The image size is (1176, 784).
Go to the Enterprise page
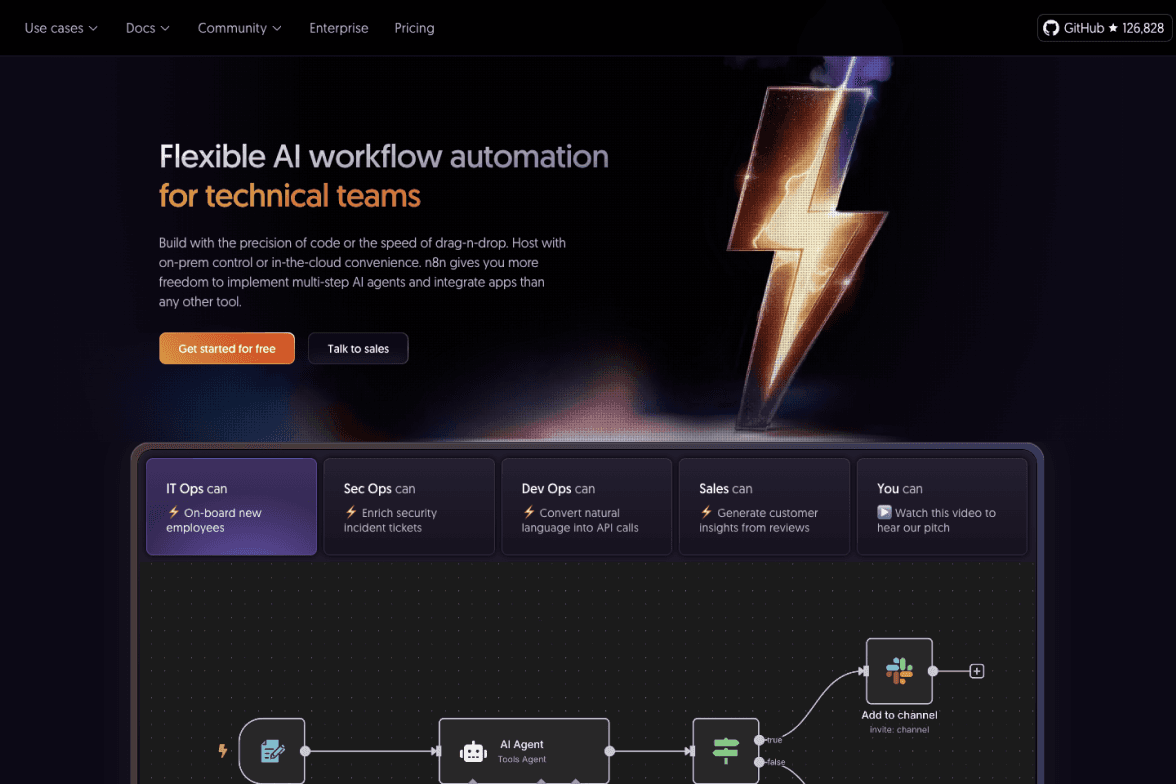338,28
